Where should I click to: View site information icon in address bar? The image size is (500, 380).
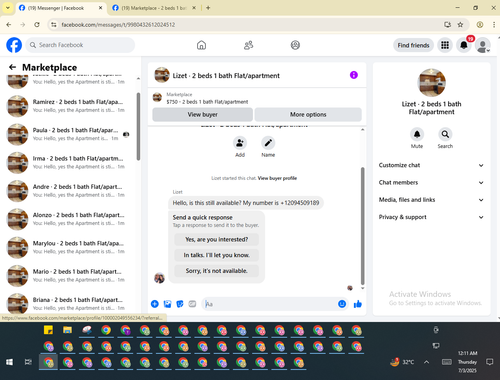click(54, 25)
